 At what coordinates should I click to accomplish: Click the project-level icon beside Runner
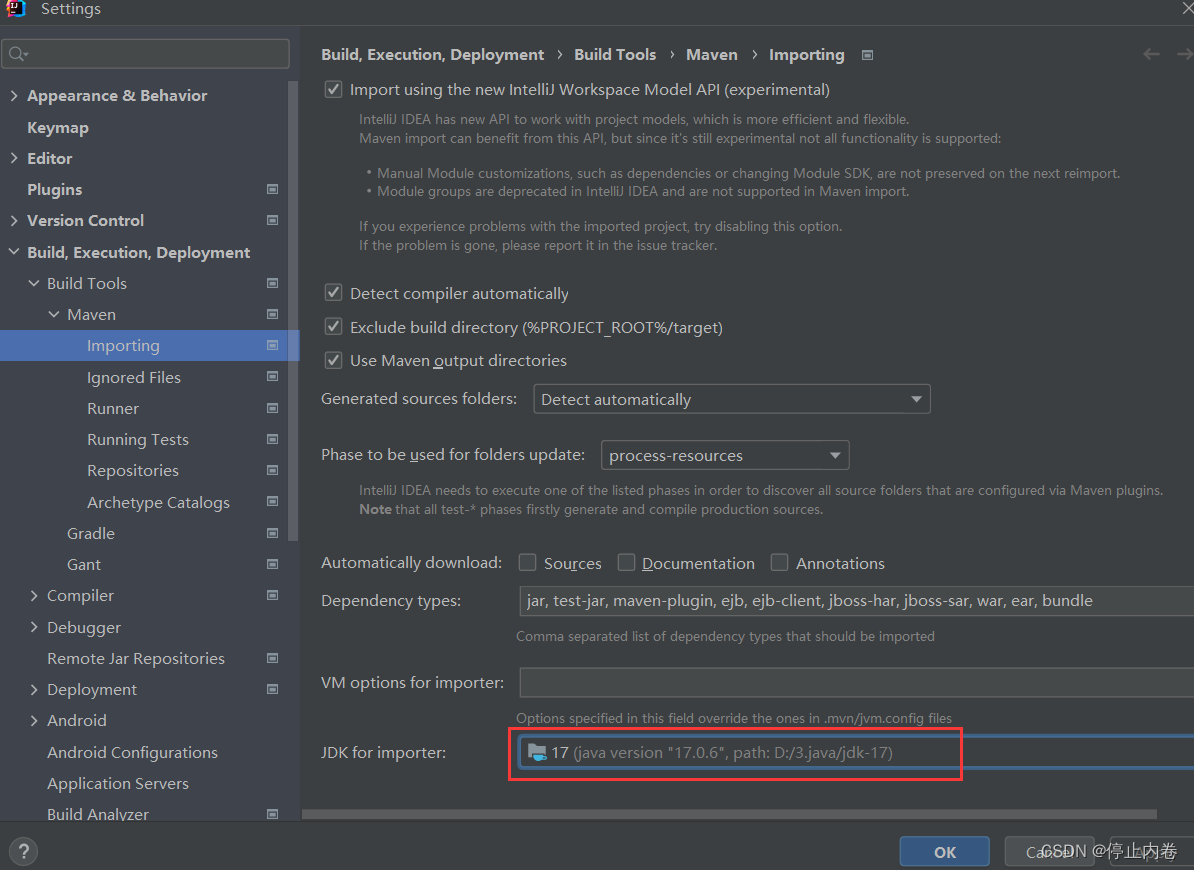pyautogui.click(x=273, y=408)
